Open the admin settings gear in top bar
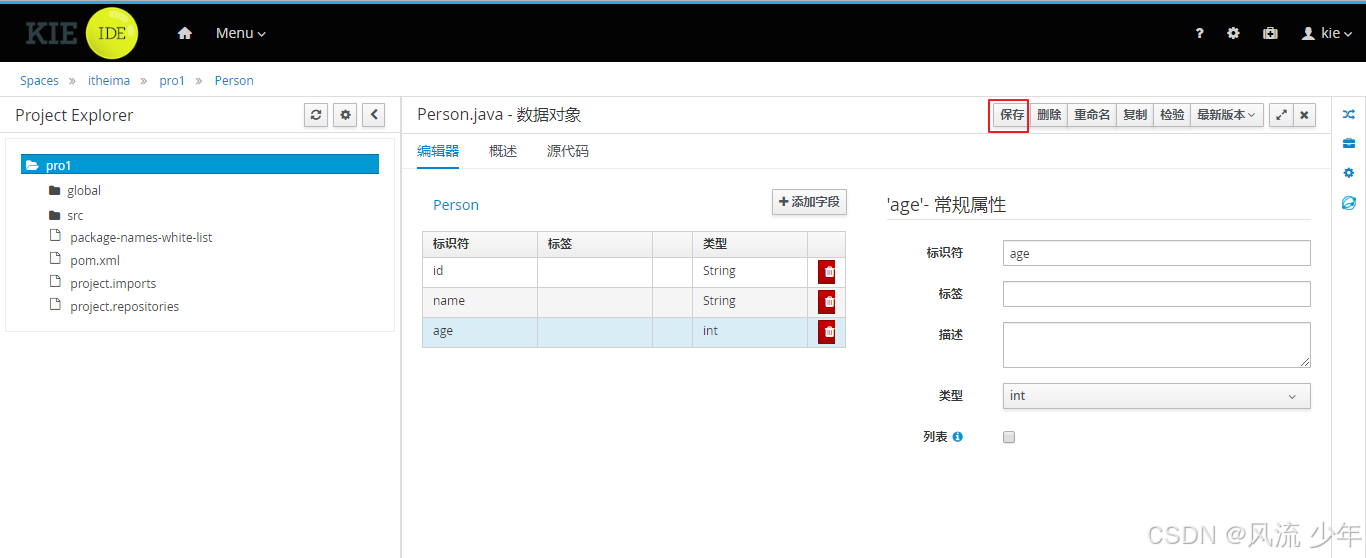1366x558 pixels. pyautogui.click(x=1233, y=33)
